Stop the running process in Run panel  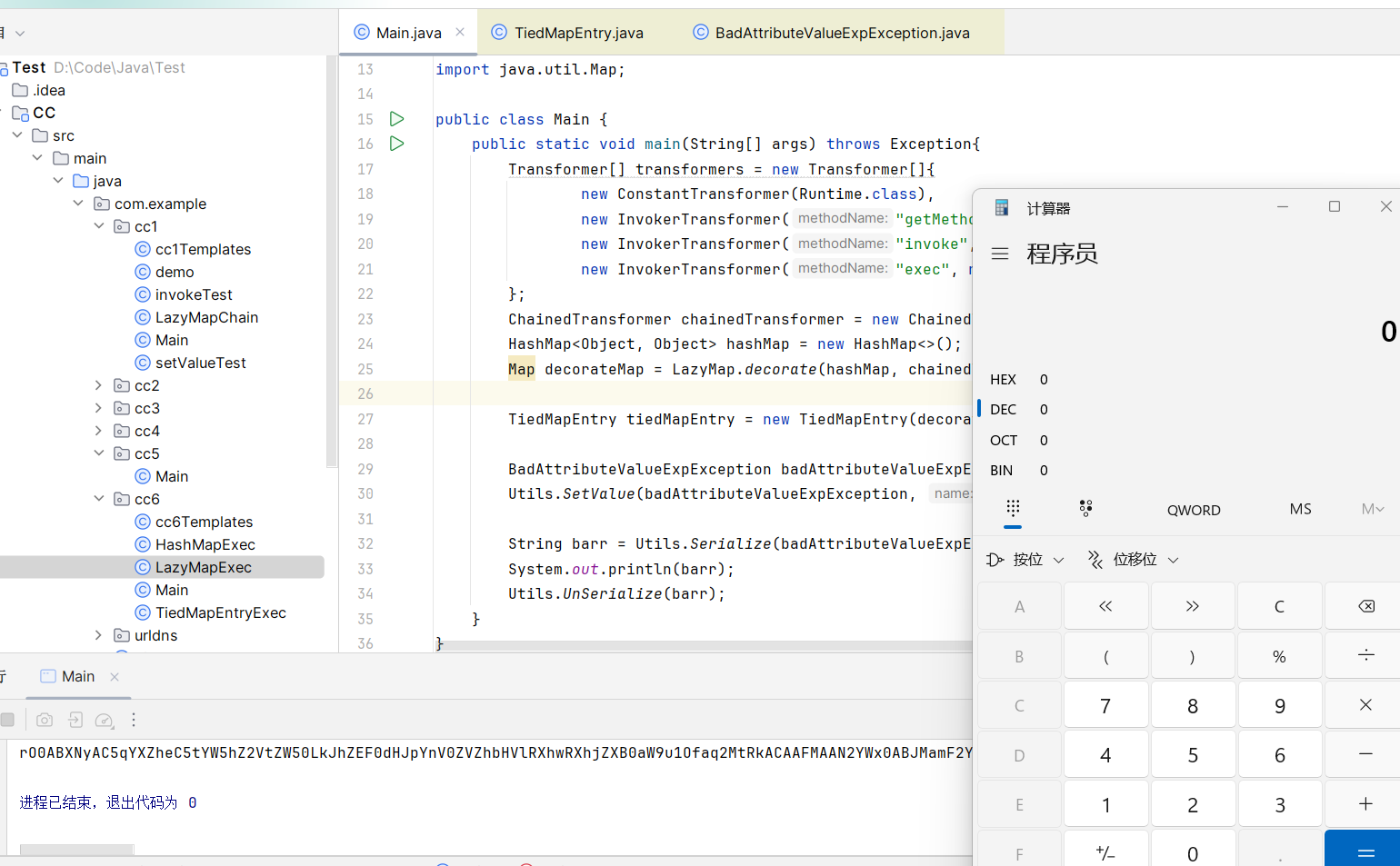[x=7, y=720]
